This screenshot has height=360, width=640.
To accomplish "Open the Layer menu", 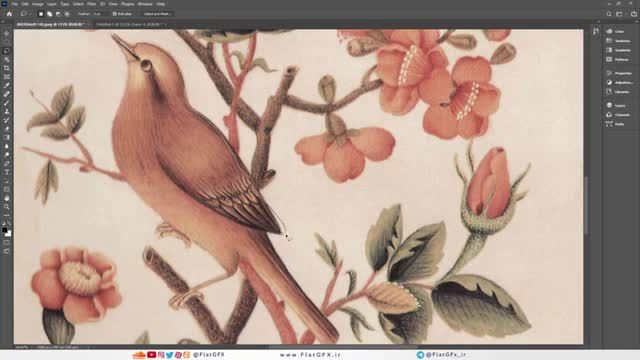I will (52, 4).
